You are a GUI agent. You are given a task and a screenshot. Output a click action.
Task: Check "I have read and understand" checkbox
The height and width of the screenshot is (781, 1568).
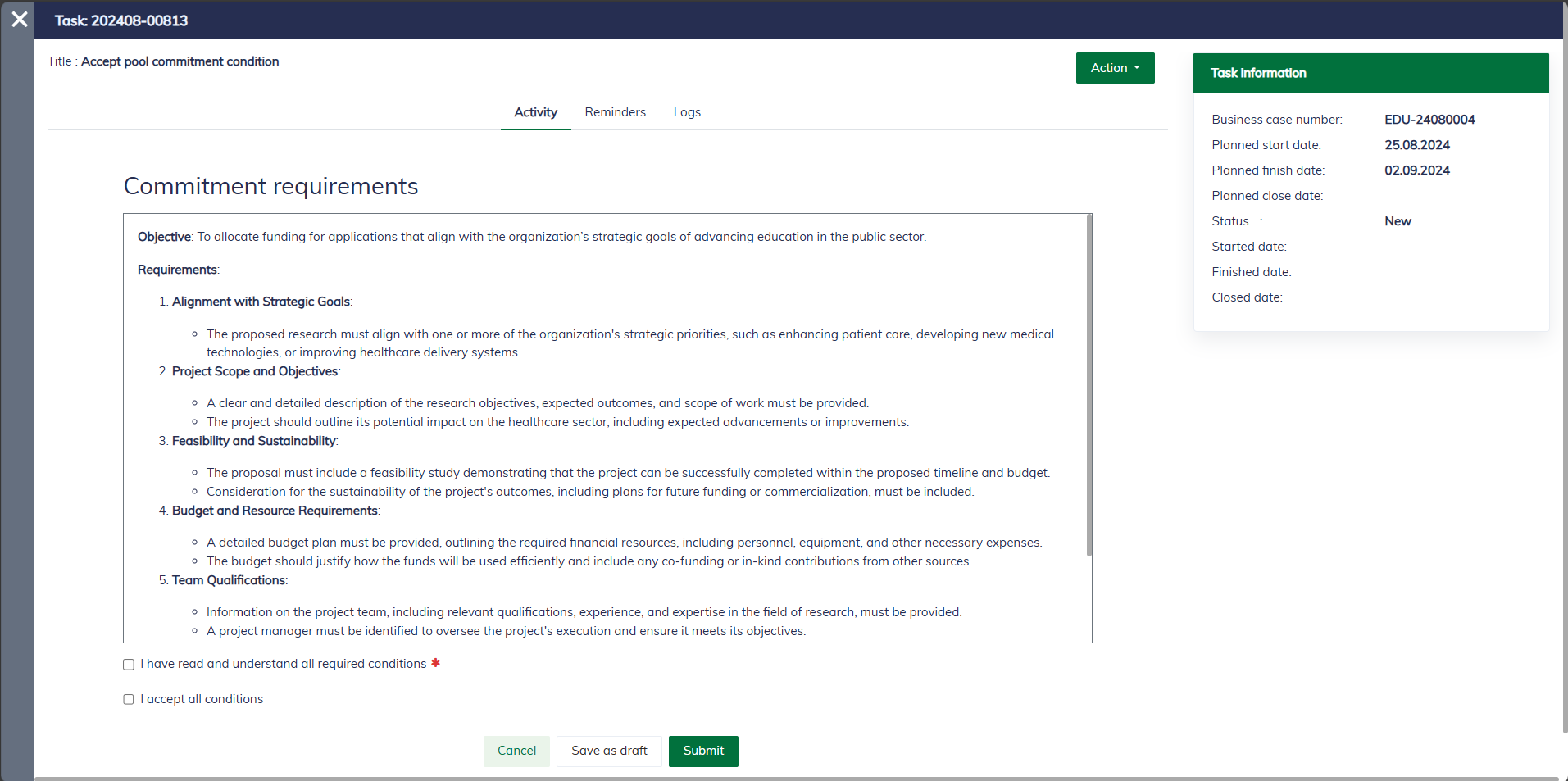[x=129, y=665]
